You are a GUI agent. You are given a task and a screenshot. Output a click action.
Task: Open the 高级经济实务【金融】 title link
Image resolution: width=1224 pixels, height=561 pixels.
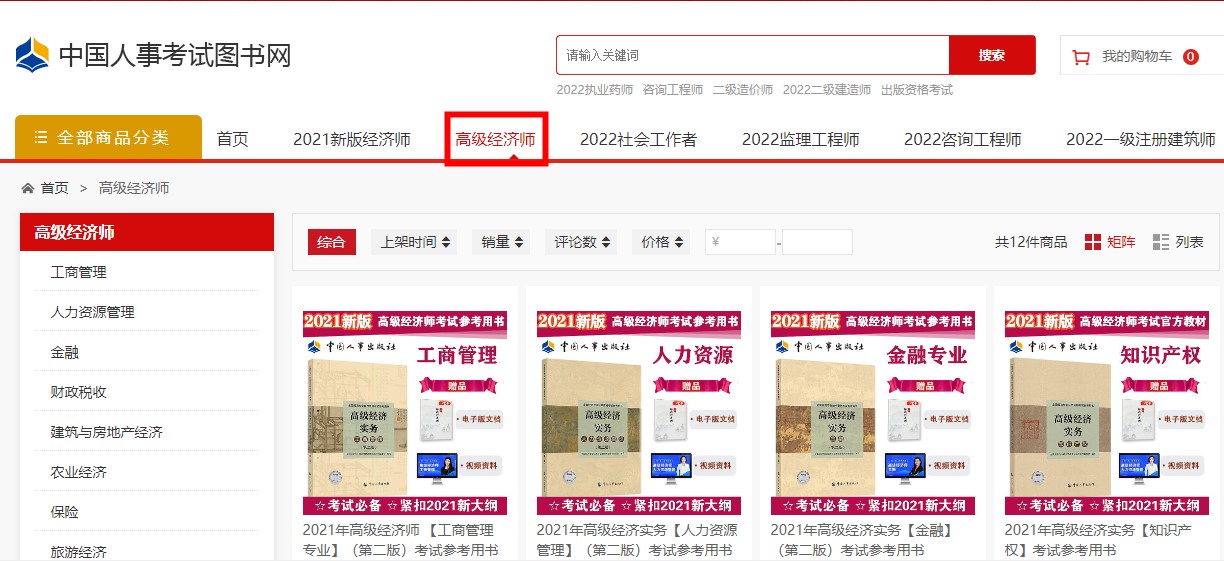coord(862,540)
